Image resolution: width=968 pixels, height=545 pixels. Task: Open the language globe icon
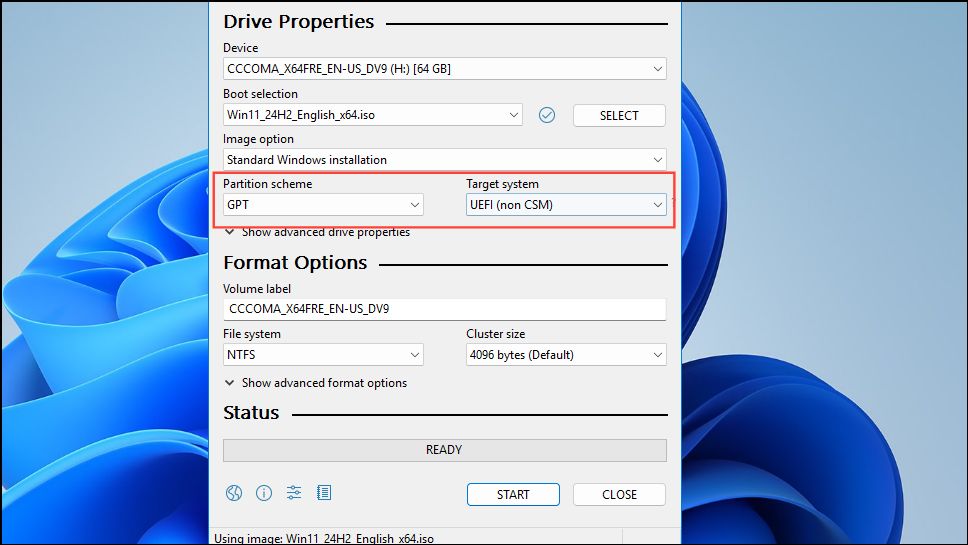234,493
